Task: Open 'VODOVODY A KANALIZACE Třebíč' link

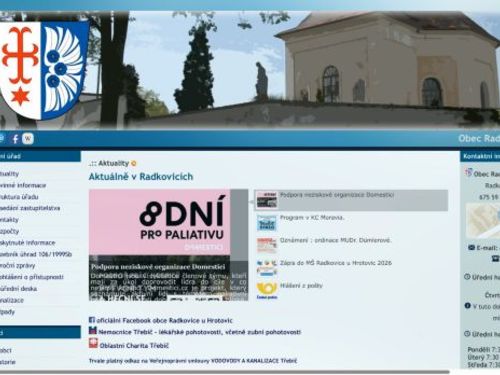Action: [x=254, y=361]
